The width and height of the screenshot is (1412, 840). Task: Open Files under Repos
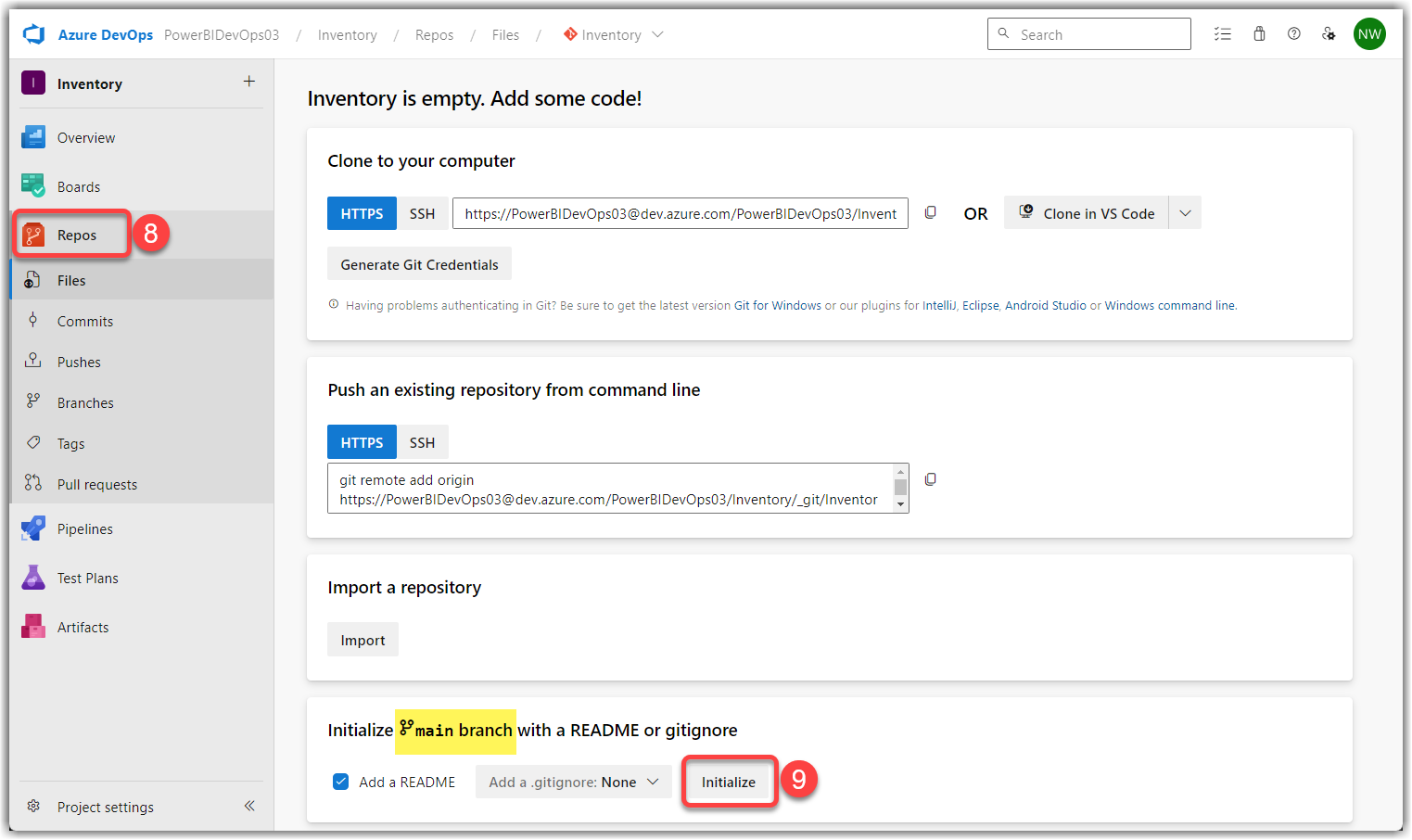tap(143, 280)
